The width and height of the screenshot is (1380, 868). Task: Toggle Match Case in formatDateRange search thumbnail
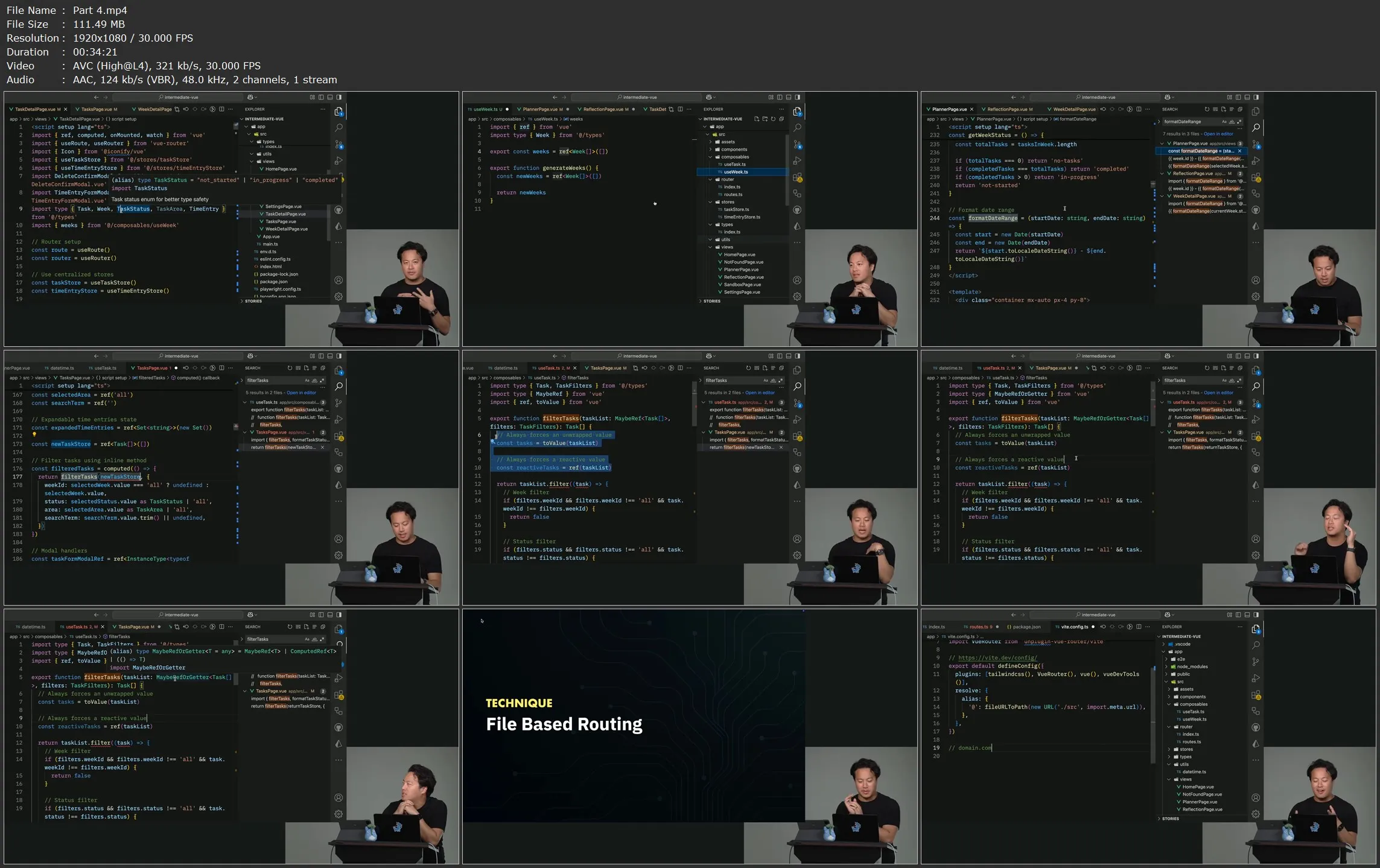1224,122
